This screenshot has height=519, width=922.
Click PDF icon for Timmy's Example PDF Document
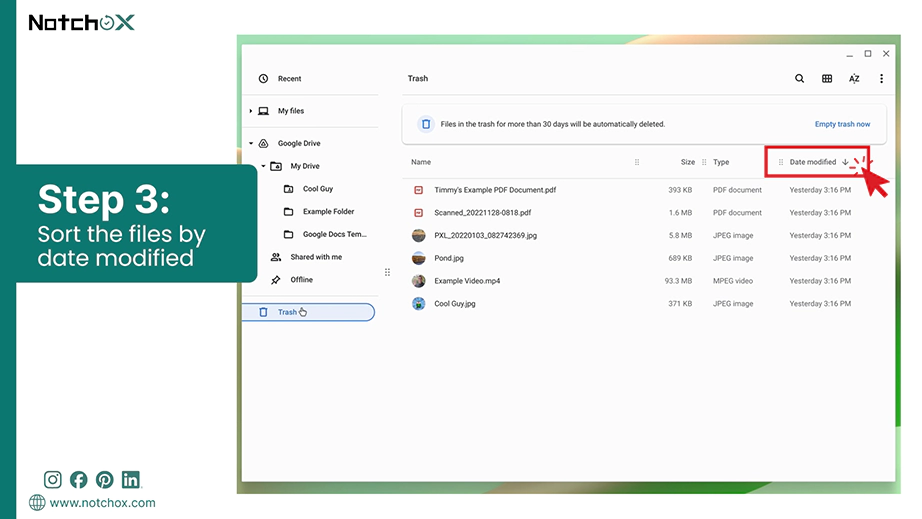pyautogui.click(x=418, y=190)
